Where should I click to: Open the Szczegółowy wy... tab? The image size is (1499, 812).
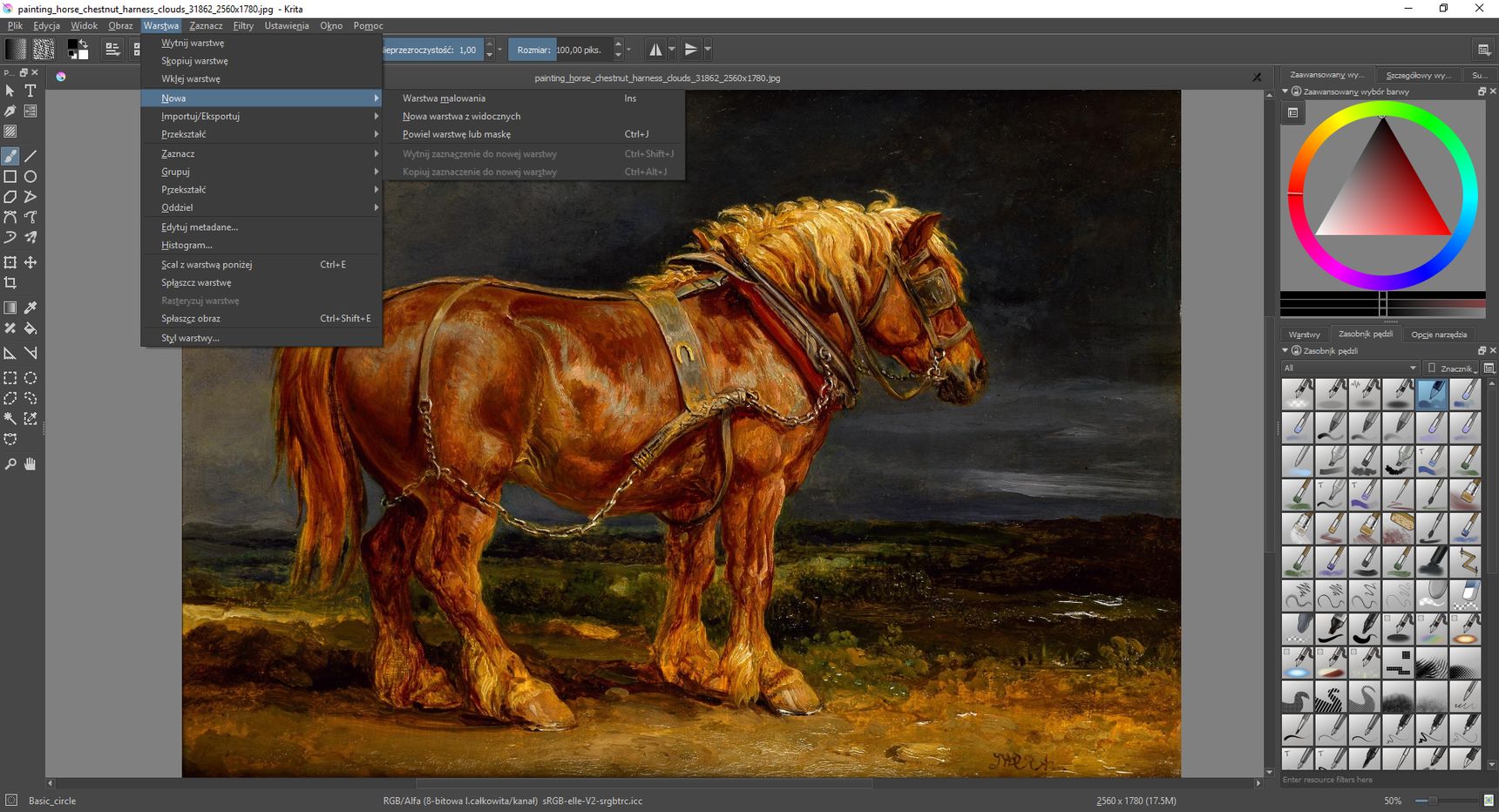(1417, 75)
